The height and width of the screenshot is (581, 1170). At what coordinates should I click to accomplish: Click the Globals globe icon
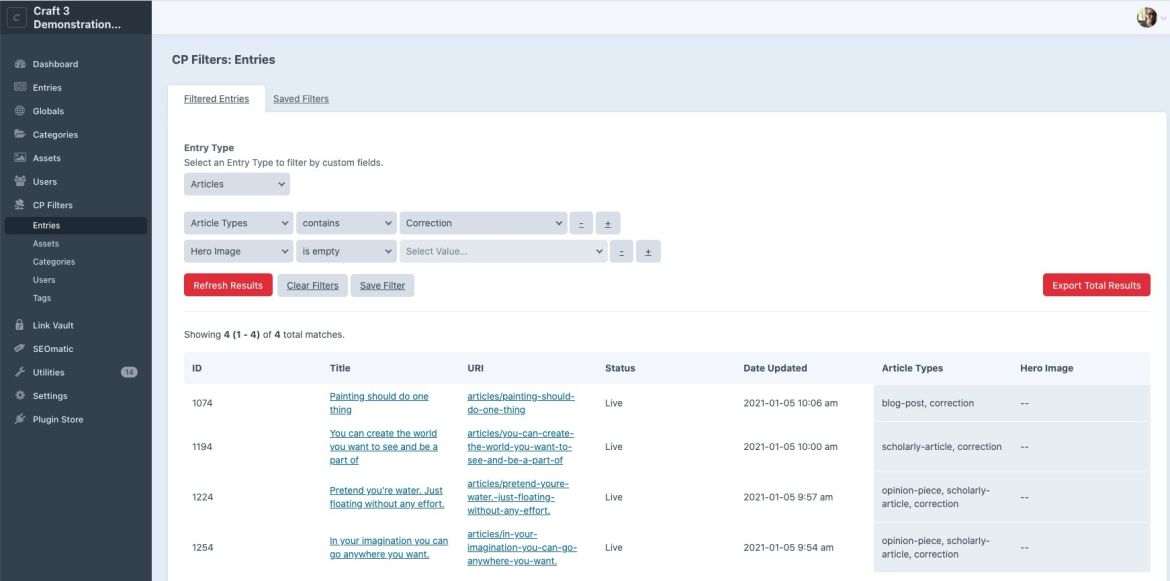pos(20,111)
